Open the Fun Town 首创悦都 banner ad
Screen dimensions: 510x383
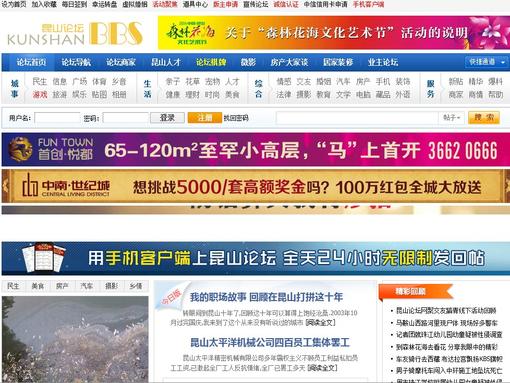[256, 149]
